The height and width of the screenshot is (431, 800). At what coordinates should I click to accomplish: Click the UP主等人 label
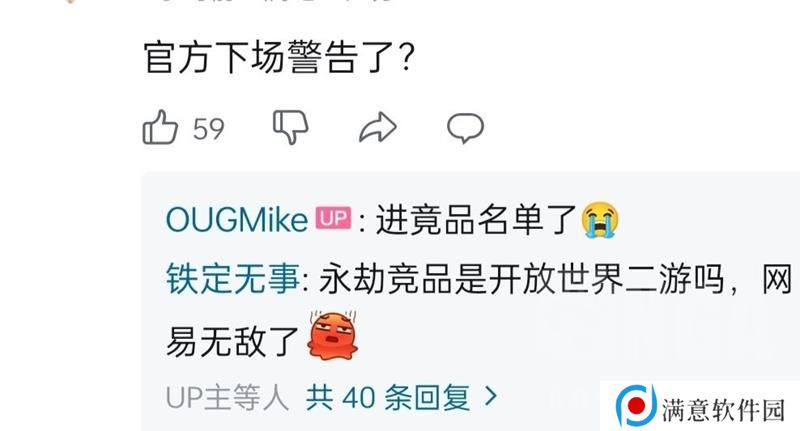pyautogui.click(x=228, y=397)
